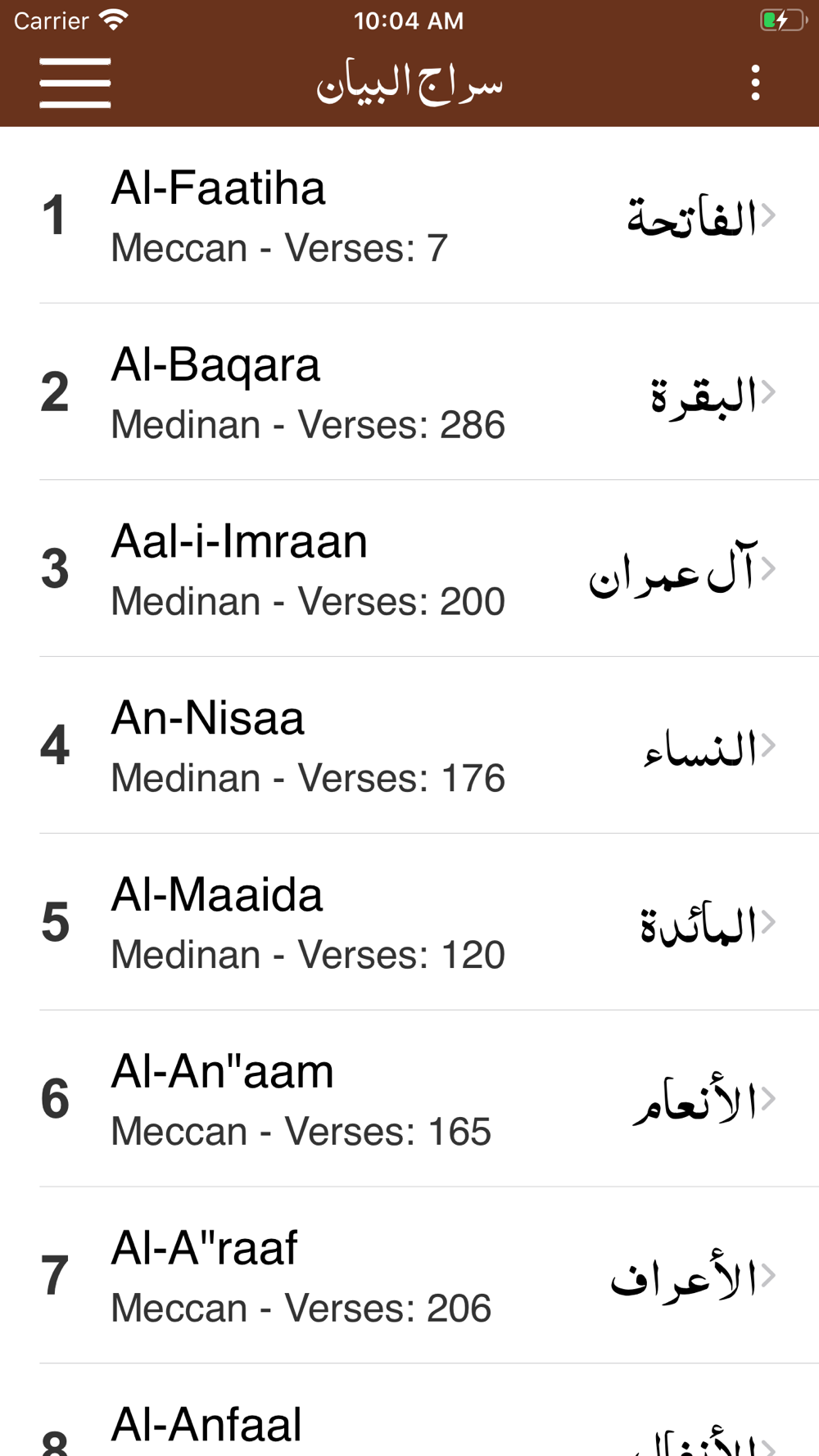
Task: Tap the Arabic name for Al-An"aam
Action: tap(695, 1100)
